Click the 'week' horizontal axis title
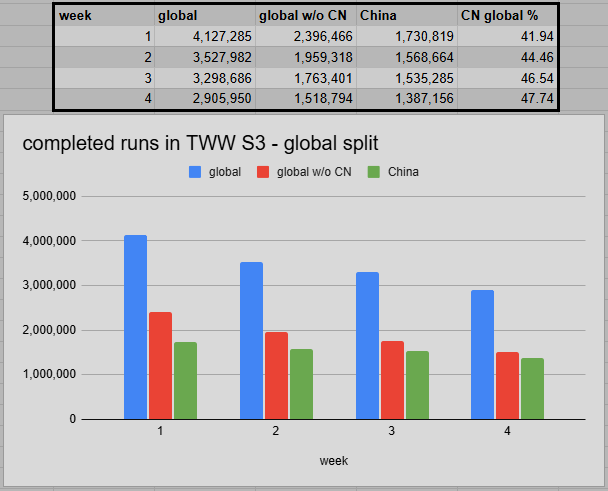This screenshot has height=491, width=608. pyautogui.click(x=333, y=461)
